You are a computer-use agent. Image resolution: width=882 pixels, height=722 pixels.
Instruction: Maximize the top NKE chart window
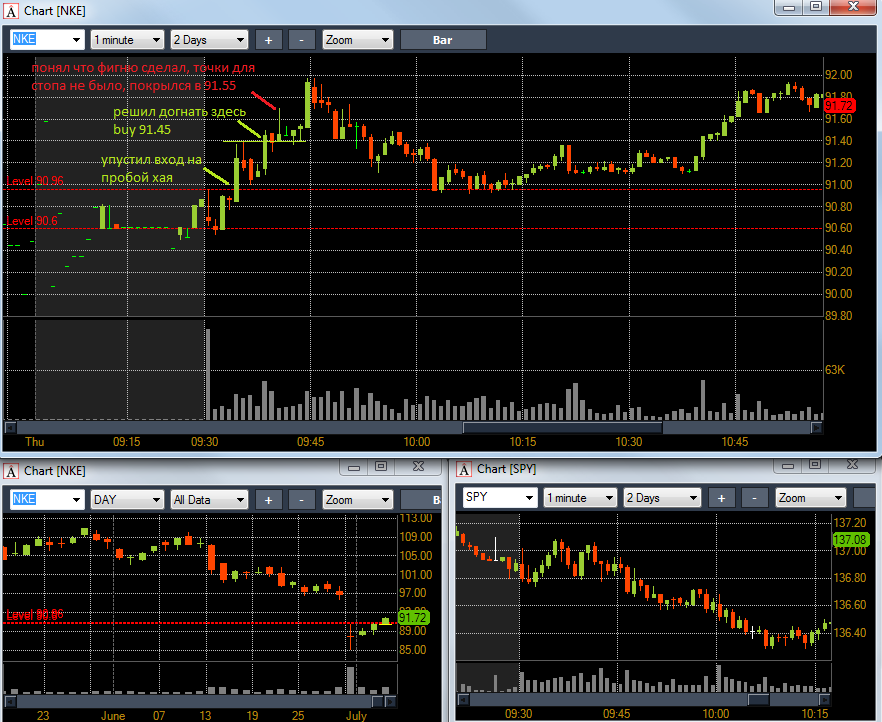point(816,7)
